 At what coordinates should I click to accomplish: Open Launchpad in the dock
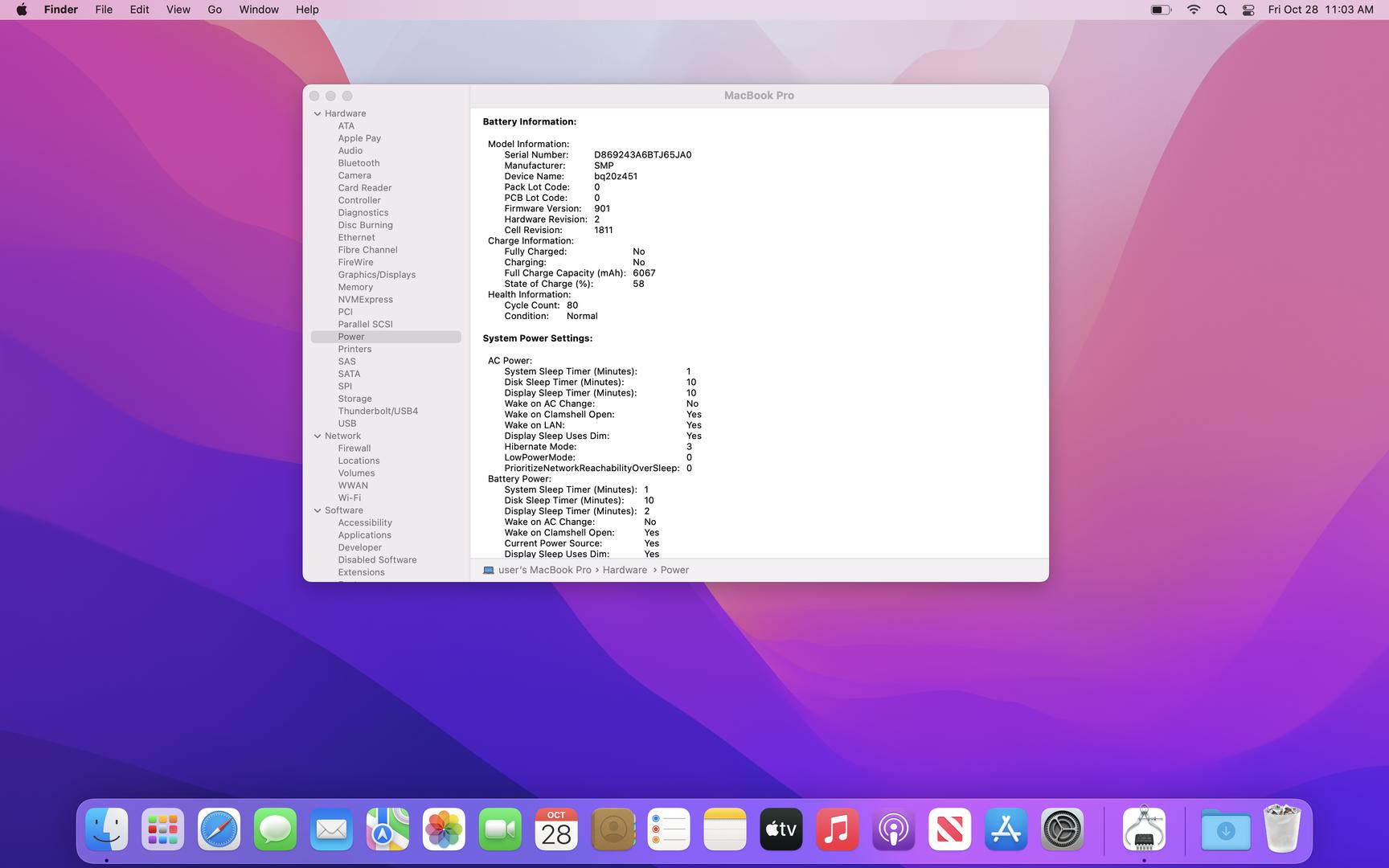tap(163, 829)
